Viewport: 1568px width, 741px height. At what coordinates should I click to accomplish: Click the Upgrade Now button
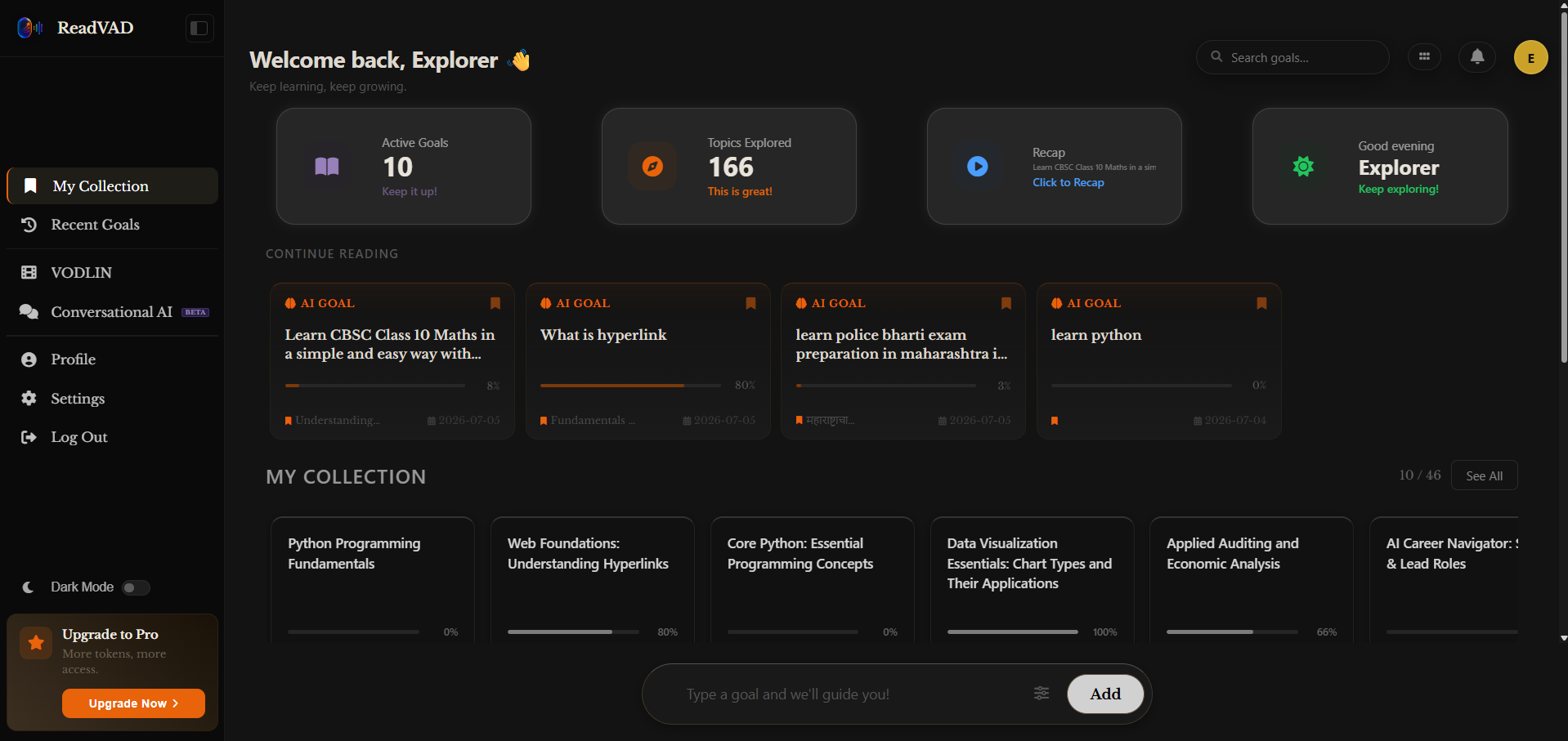point(133,703)
